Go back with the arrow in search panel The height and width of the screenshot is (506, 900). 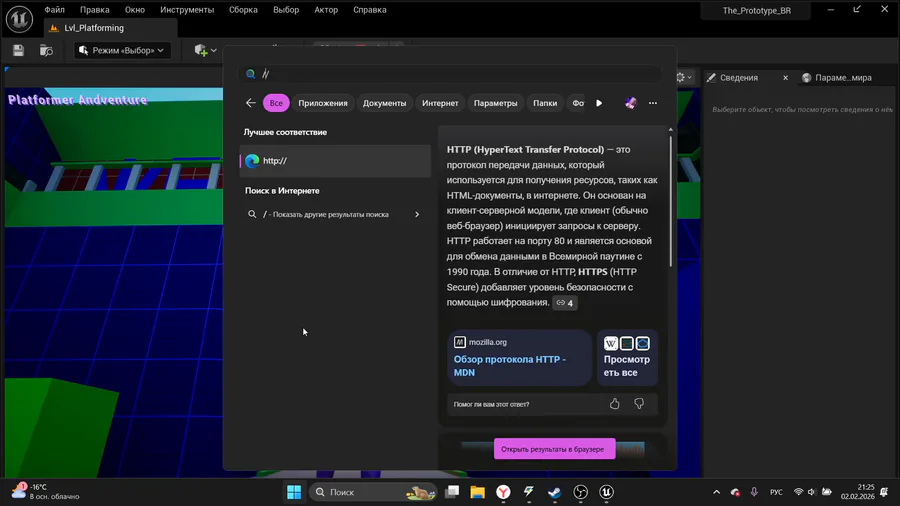click(251, 103)
